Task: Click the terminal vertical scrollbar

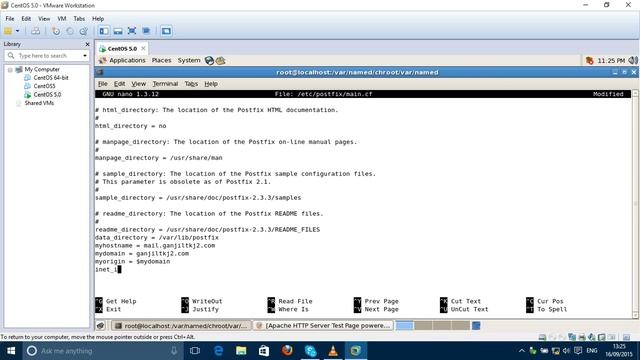Action: tap(635, 203)
